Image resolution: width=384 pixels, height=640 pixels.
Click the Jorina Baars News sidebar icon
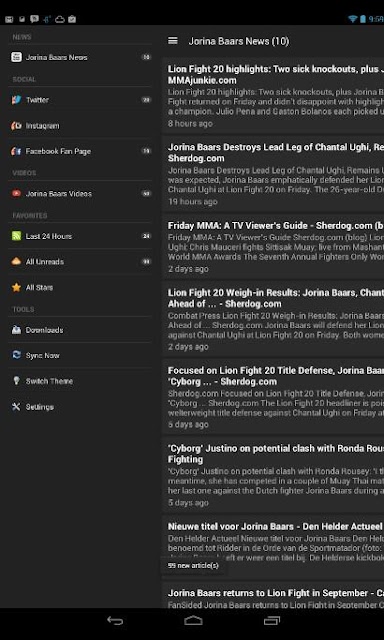16,57
